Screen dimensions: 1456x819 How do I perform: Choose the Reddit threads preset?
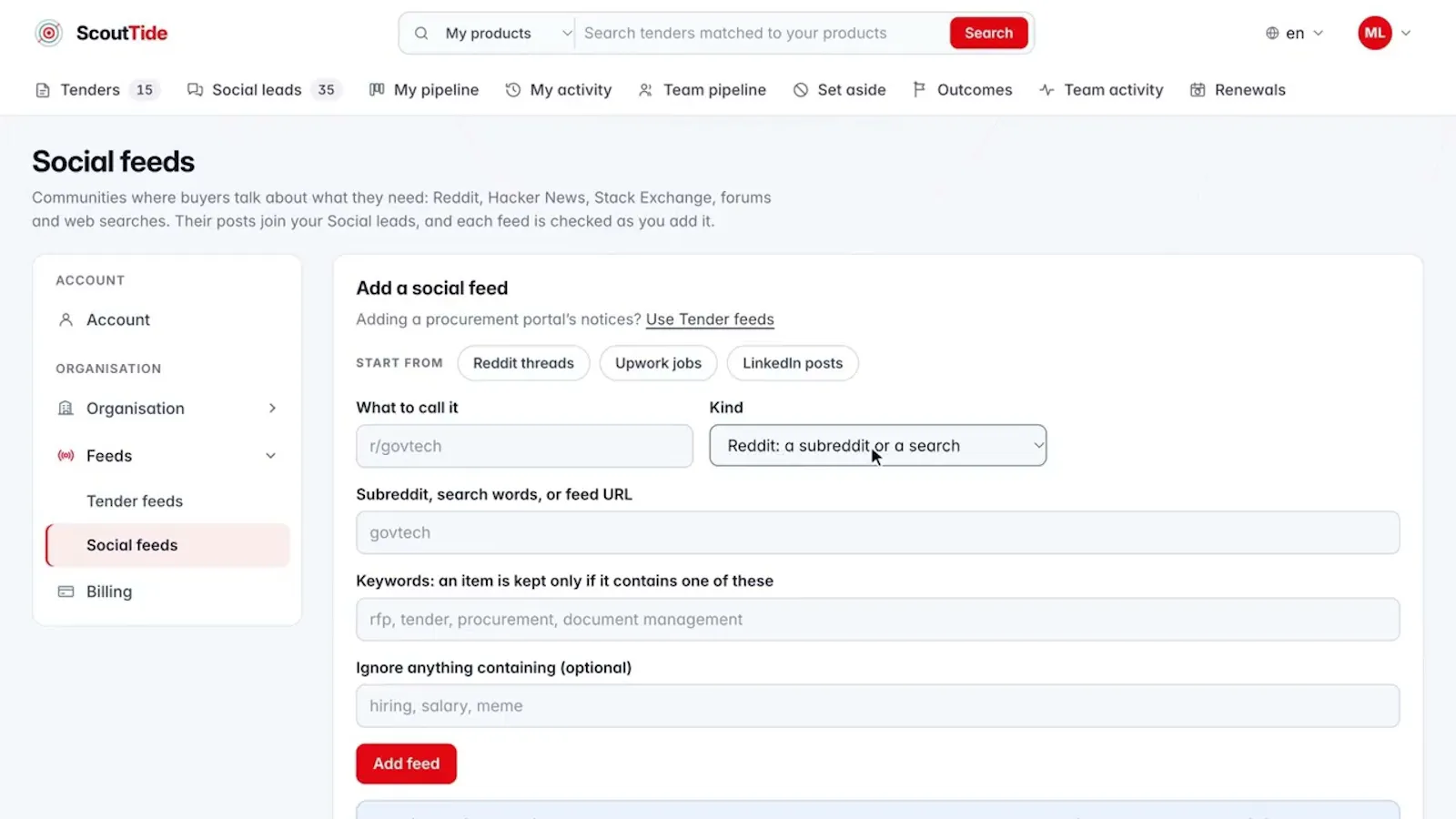523,363
